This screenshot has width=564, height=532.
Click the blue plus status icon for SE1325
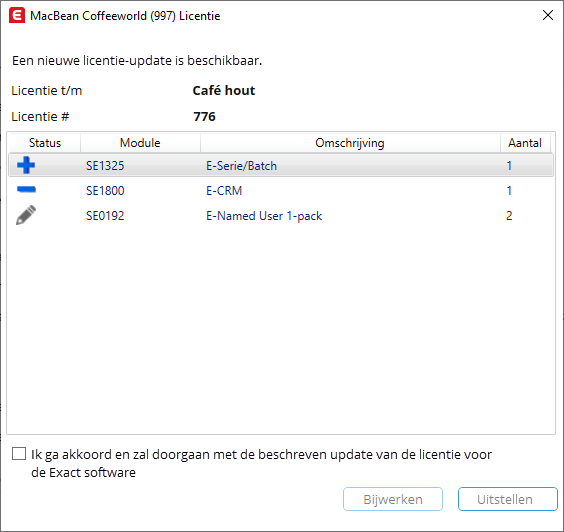pyautogui.click(x=26, y=165)
